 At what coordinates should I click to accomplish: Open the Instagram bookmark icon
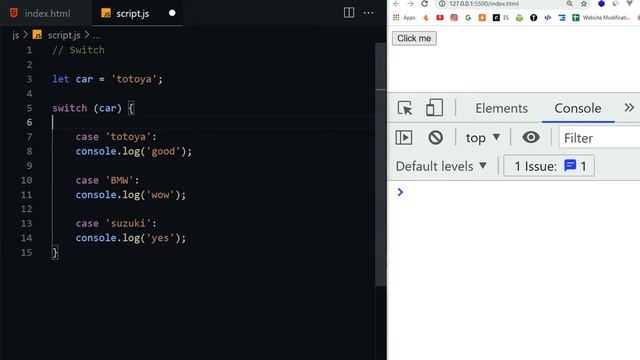click(454, 18)
